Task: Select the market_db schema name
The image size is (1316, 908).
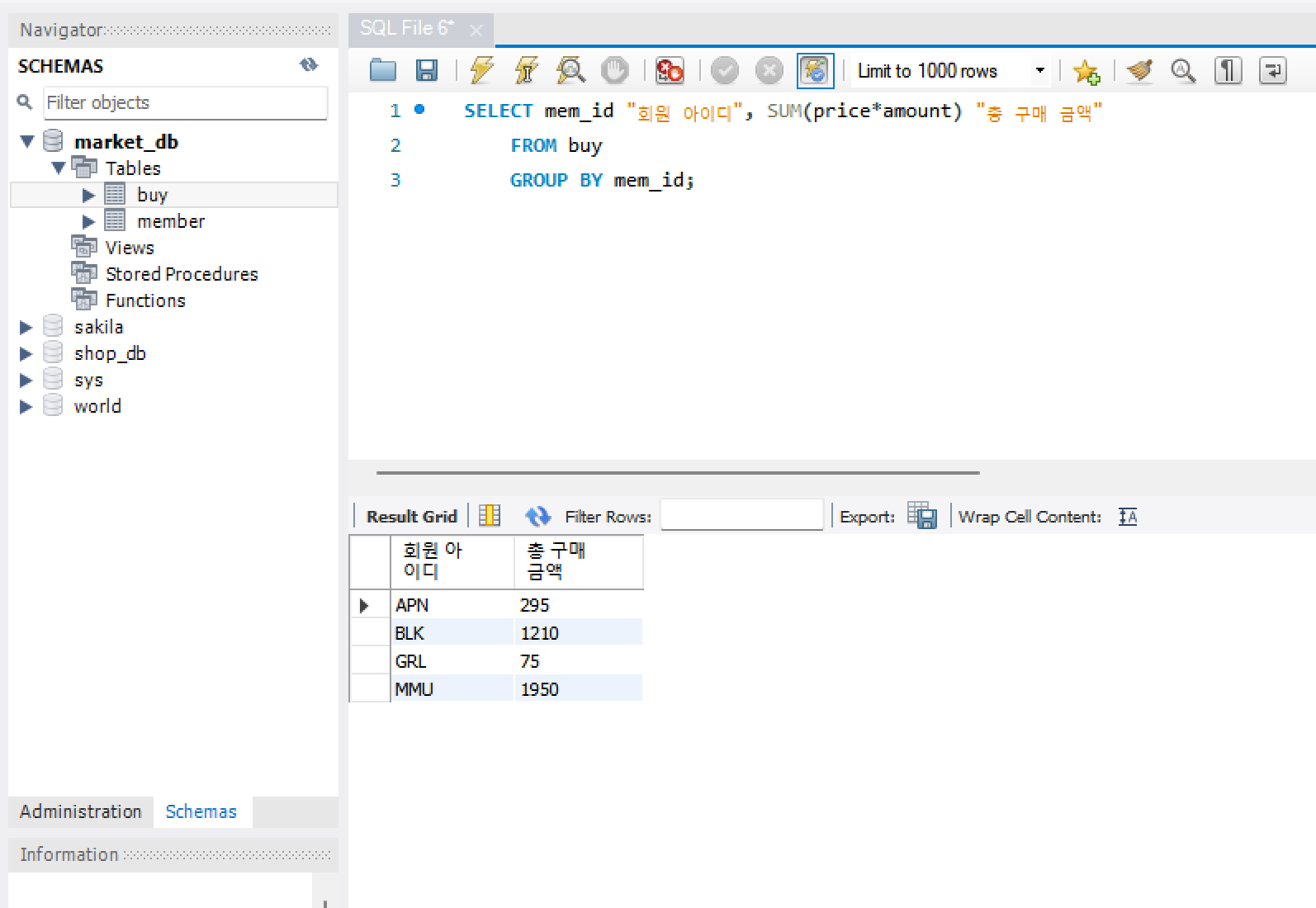Action: [126, 142]
